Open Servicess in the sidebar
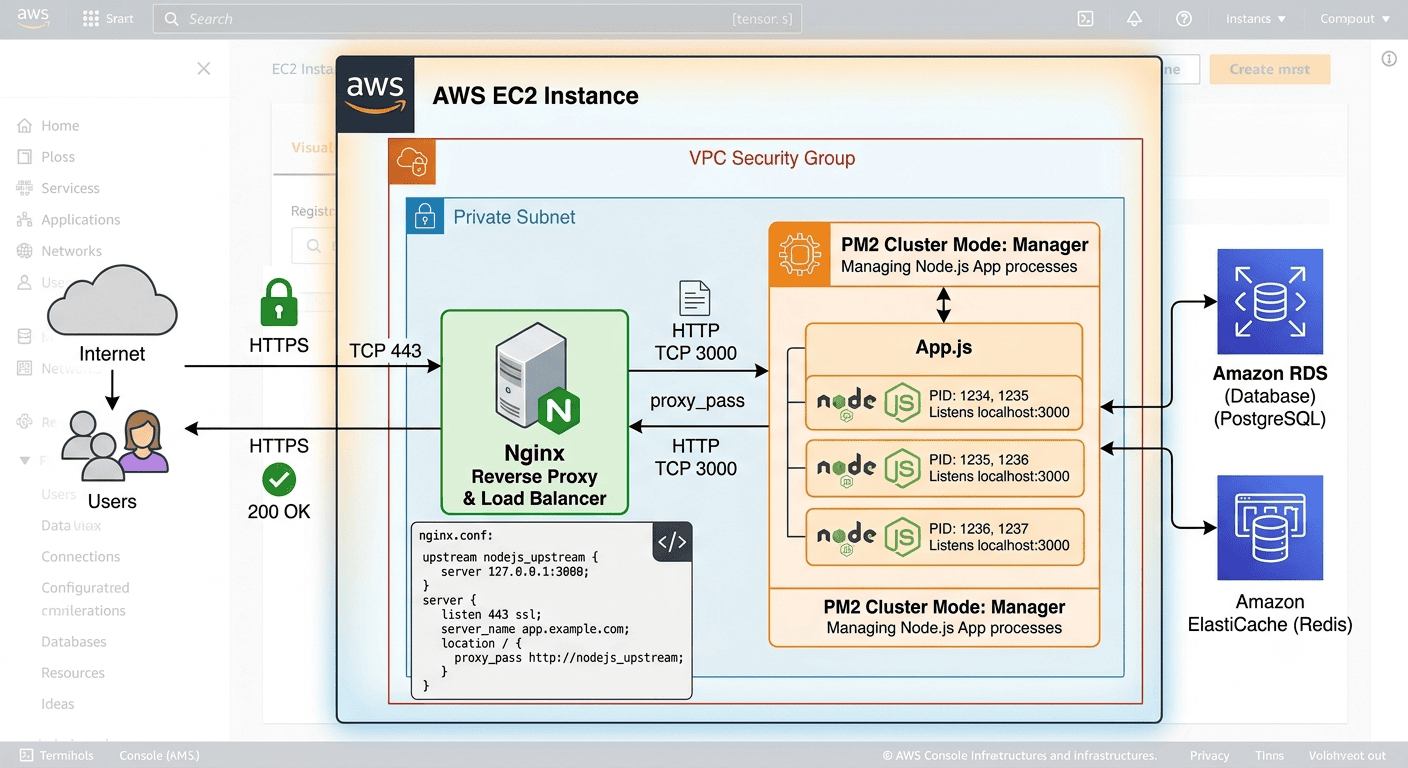 click(x=70, y=188)
